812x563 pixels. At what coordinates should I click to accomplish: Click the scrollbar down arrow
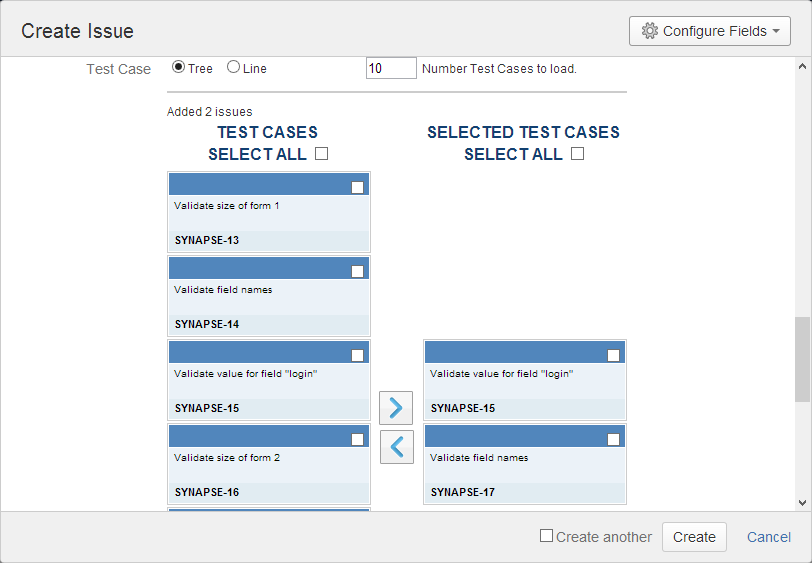(802, 502)
